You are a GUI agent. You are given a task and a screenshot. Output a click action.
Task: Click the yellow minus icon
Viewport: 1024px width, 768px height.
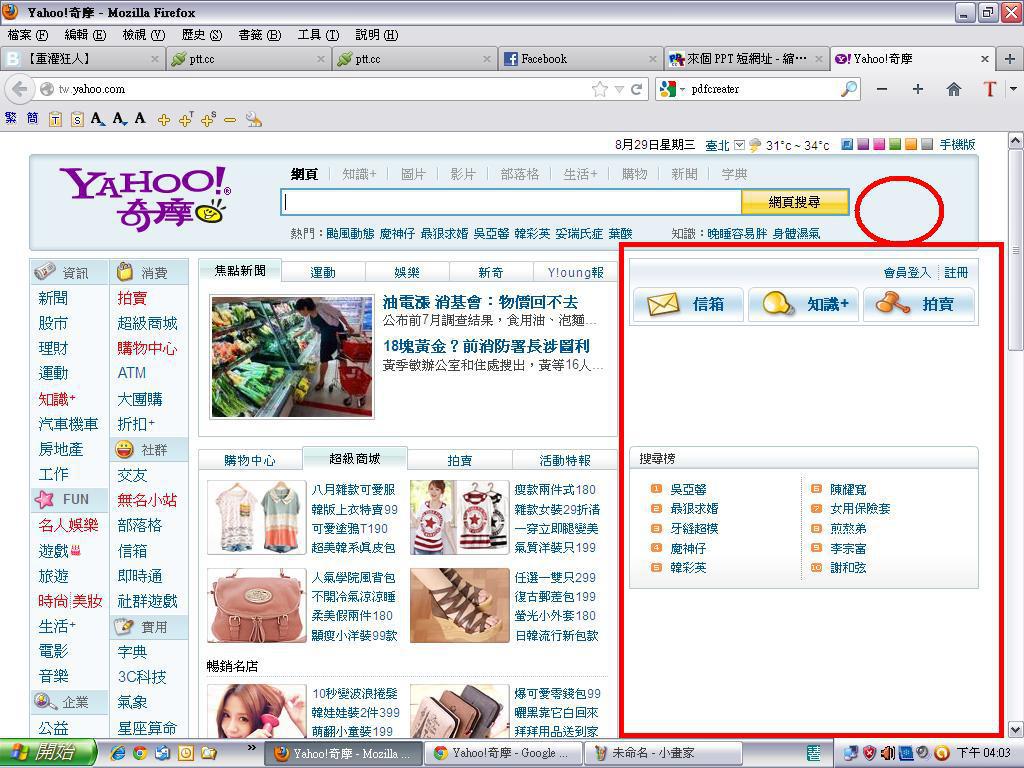click(x=230, y=120)
